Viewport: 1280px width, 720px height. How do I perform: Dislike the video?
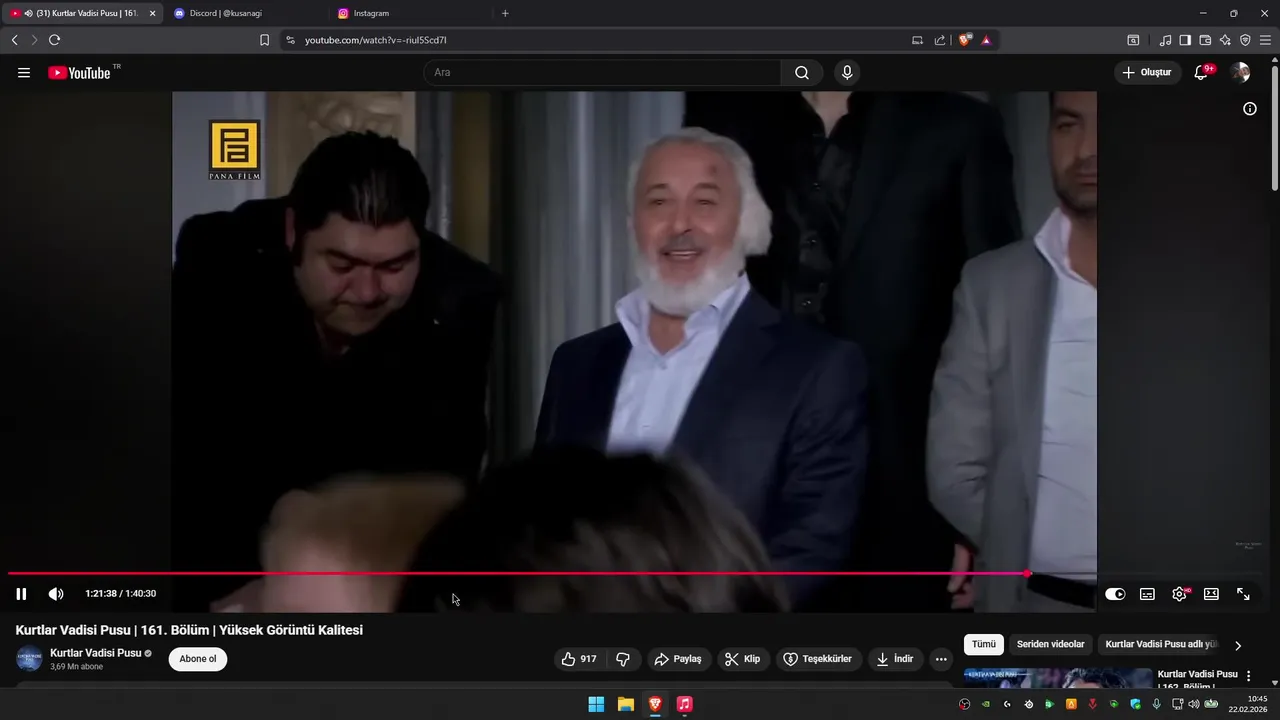[x=622, y=659]
